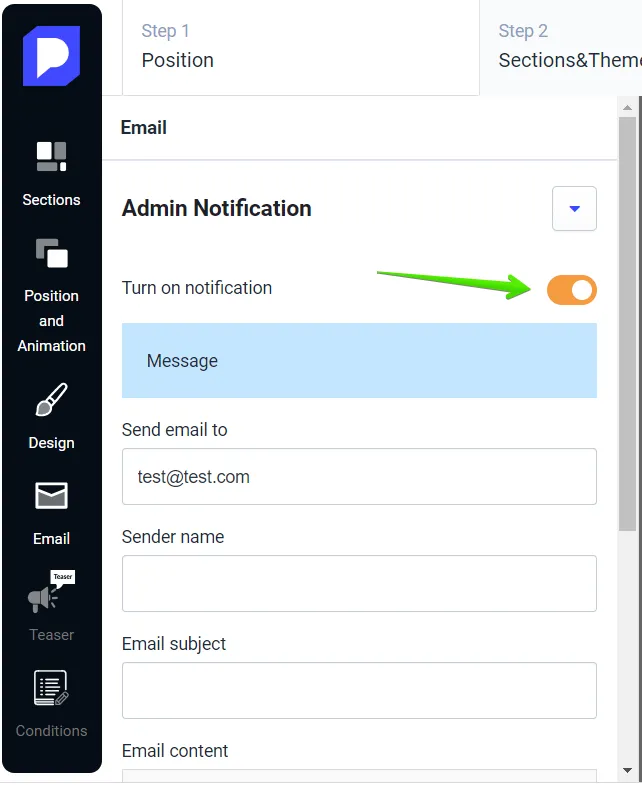Open the Design paintbrush icon
This screenshot has width=642, height=785.
52,400
